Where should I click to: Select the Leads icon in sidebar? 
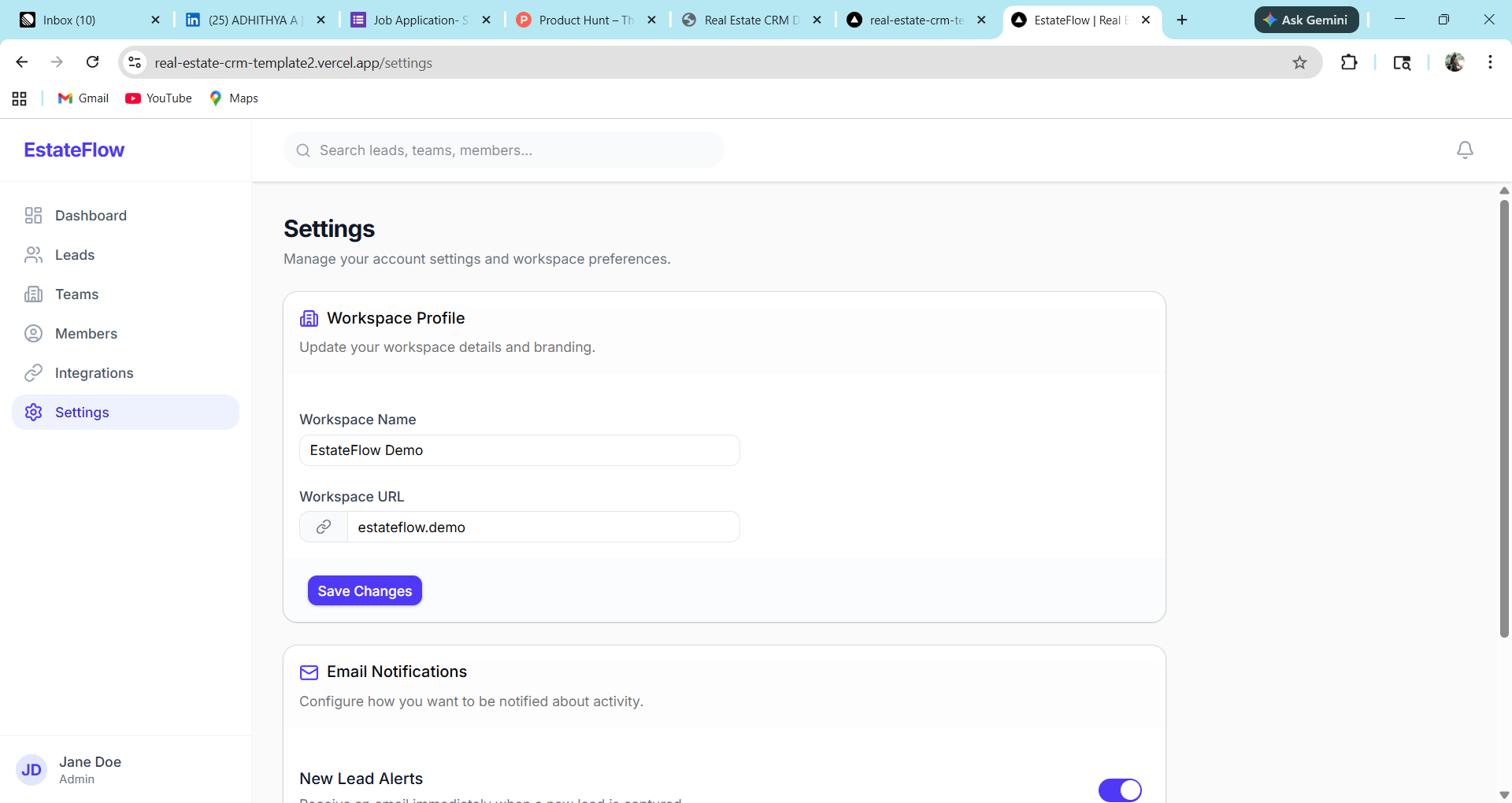click(x=32, y=254)
